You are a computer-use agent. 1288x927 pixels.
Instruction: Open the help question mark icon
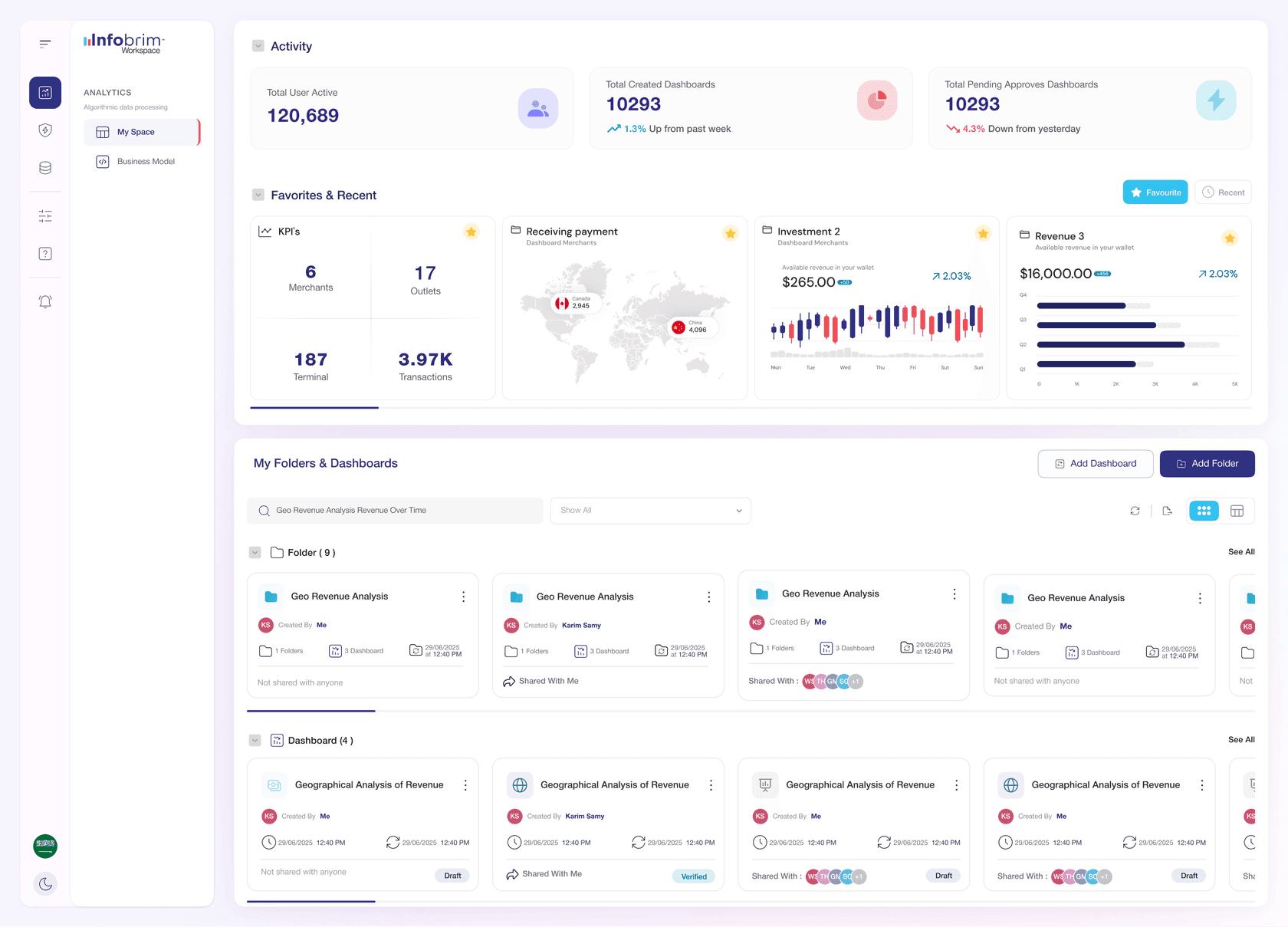pyautogui.click(x=45, y=254)
